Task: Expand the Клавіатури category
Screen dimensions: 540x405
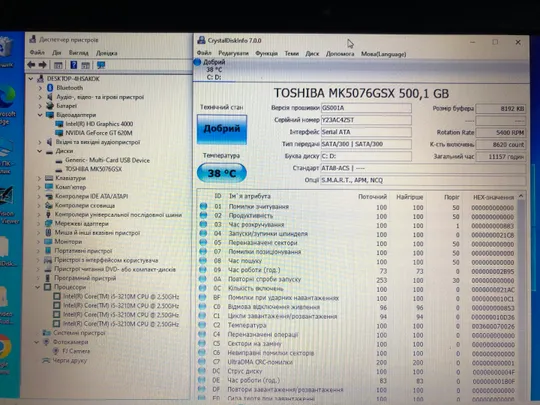Action: click(39, 178)
